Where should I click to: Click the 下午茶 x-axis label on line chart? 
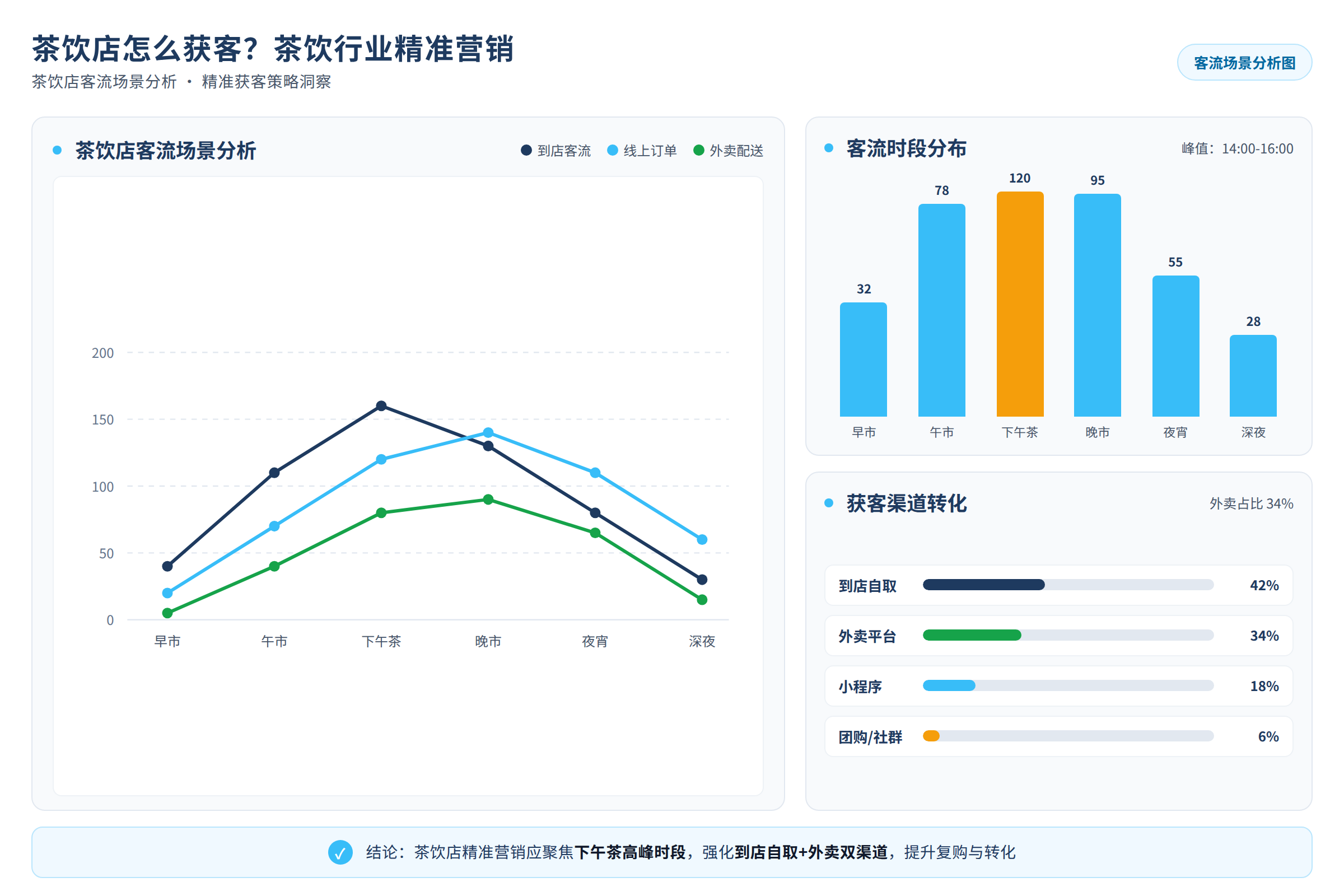point(381,641)
